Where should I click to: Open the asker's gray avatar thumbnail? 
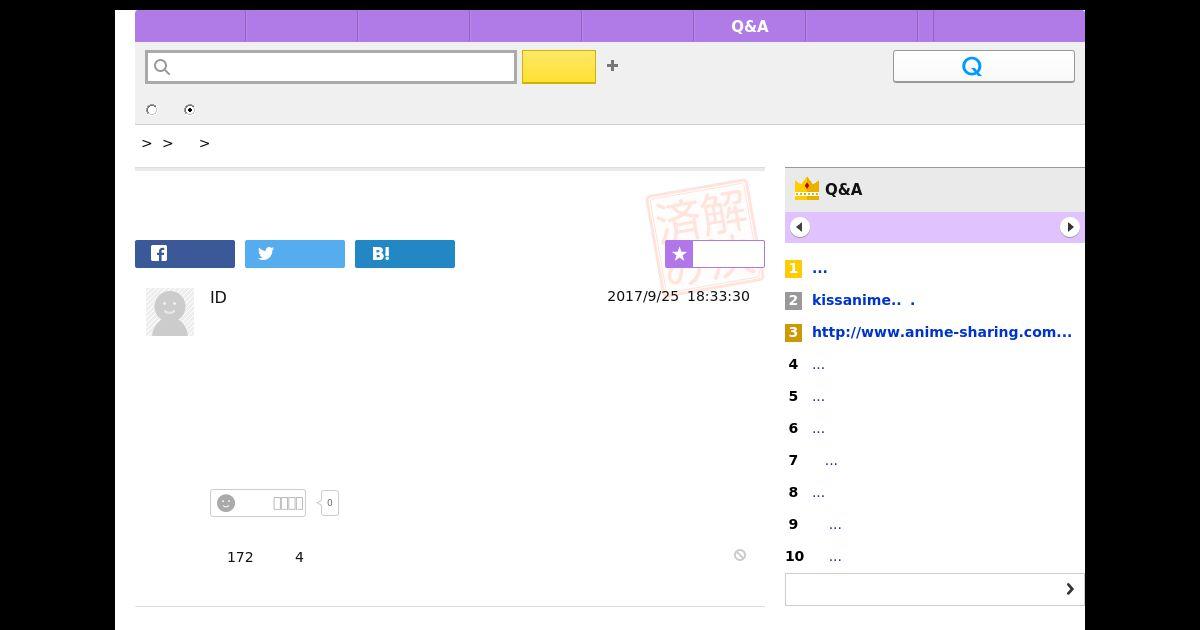click(x=170, y=312)
